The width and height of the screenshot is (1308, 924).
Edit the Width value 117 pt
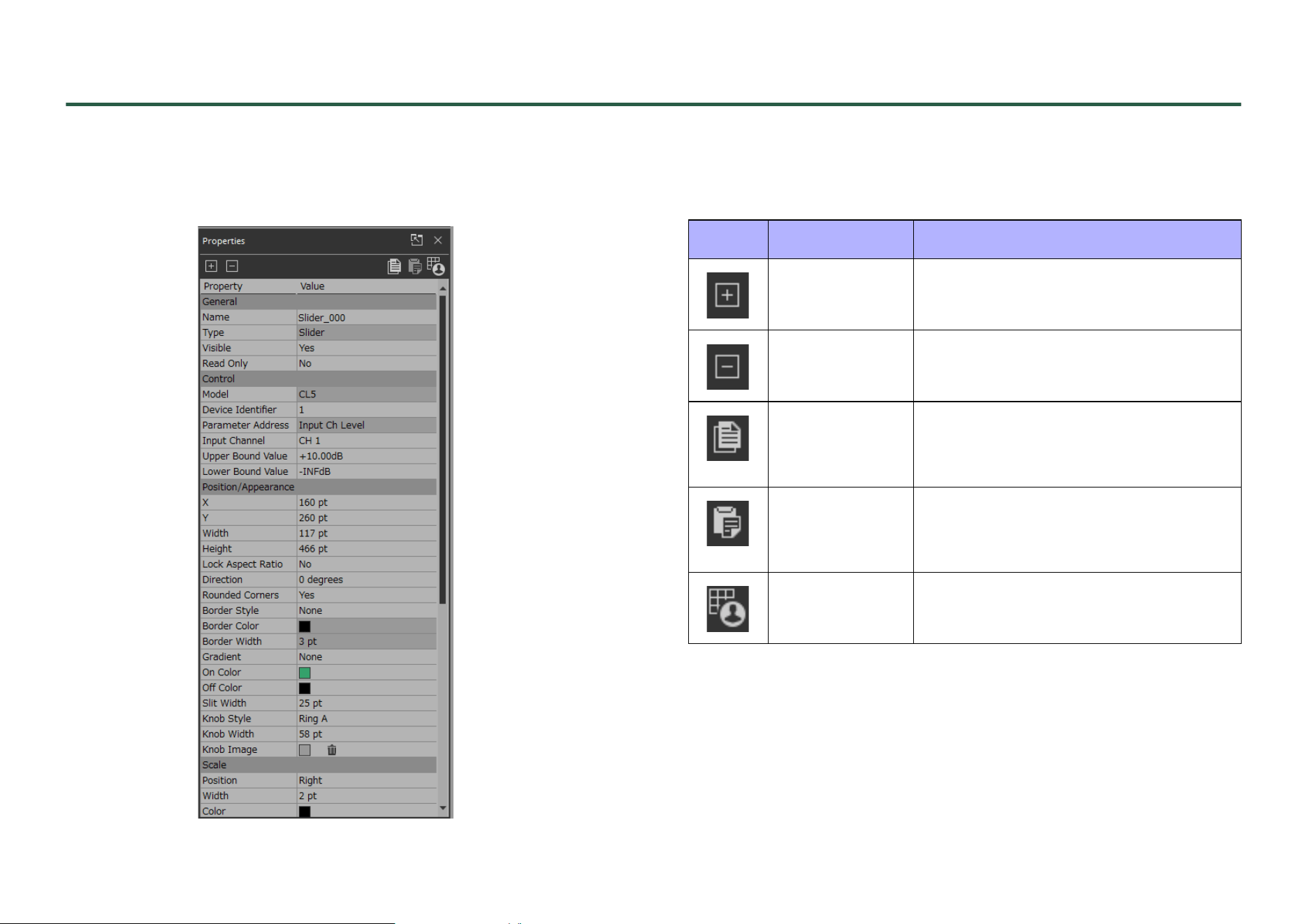pos(367,533)
